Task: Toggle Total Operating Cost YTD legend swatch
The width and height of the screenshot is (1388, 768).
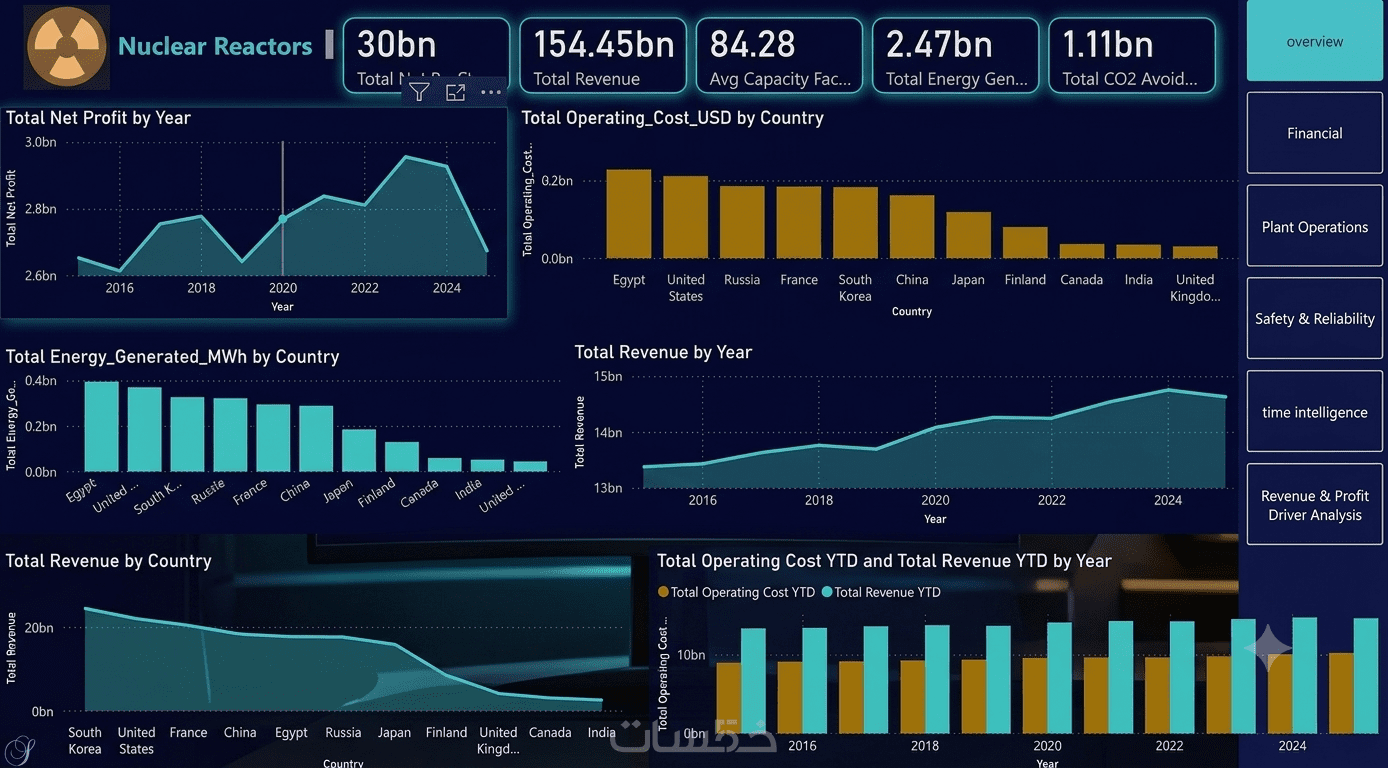Action: pos(663,592)
